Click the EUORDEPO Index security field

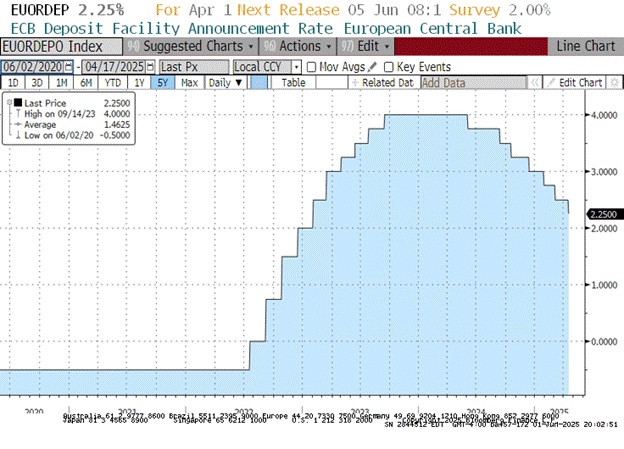click(61, 47)
